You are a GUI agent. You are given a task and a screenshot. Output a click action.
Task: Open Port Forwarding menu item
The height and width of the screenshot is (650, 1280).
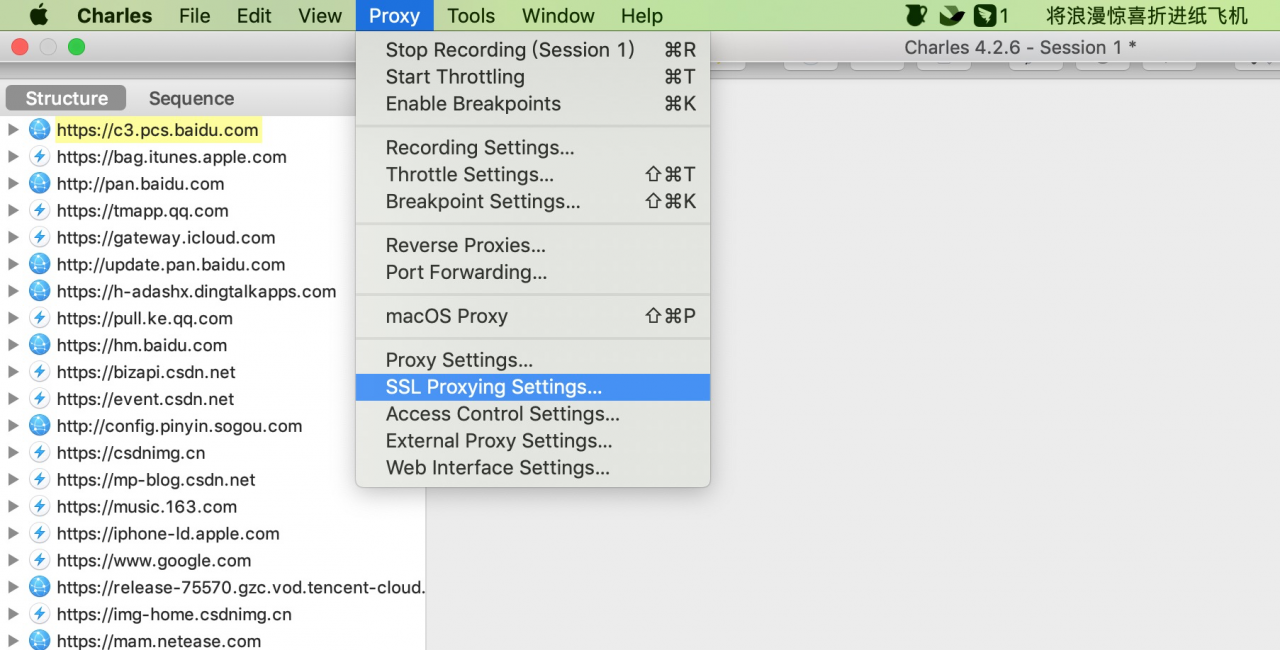(x=533, y=272)
